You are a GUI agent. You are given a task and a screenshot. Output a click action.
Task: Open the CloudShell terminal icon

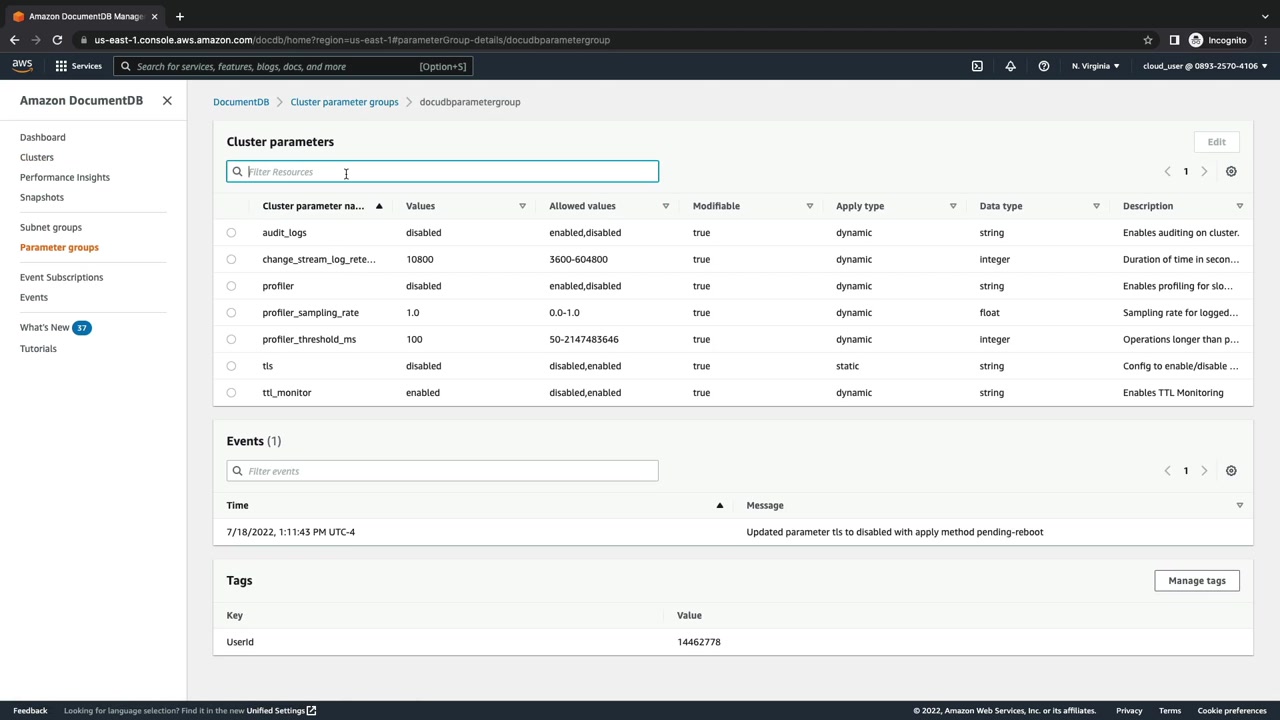[x=977, y=66]
